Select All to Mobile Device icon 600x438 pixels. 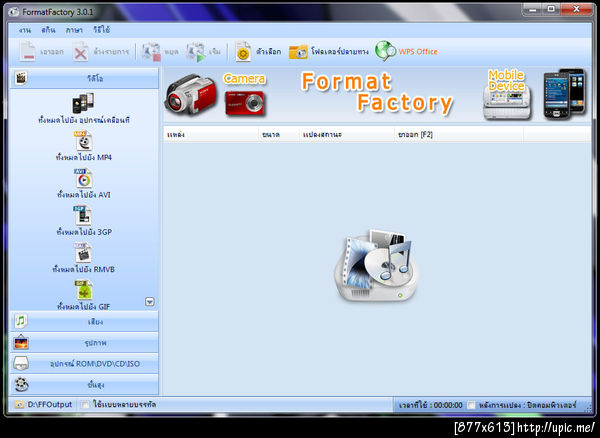point(83,103)
